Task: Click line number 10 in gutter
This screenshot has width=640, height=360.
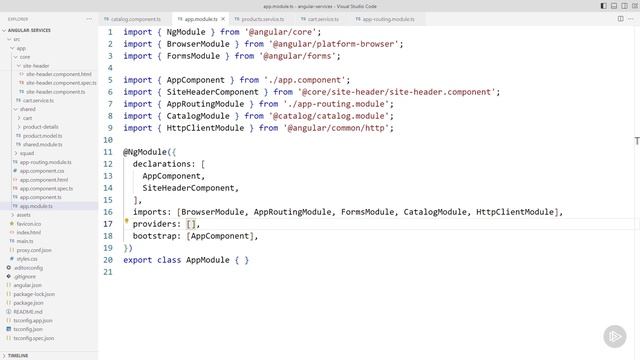Action: 108,140
